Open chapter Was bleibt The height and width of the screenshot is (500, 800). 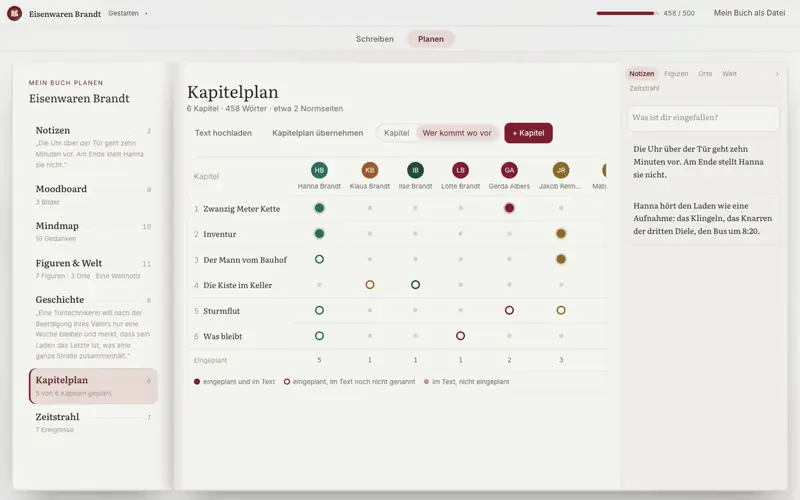[222, 336]
